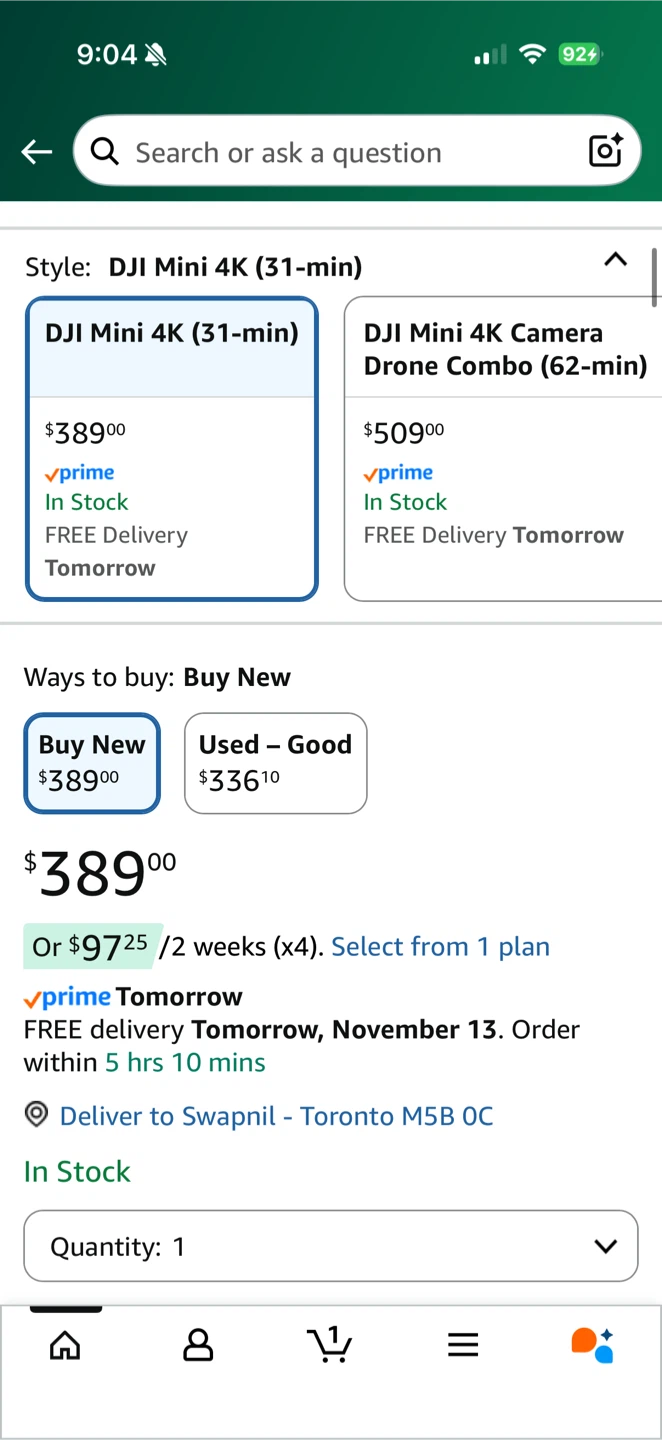Tap Deliver to Swapnil address link
Viewport: 662px width, 1440px height.
coord(276,1116)
